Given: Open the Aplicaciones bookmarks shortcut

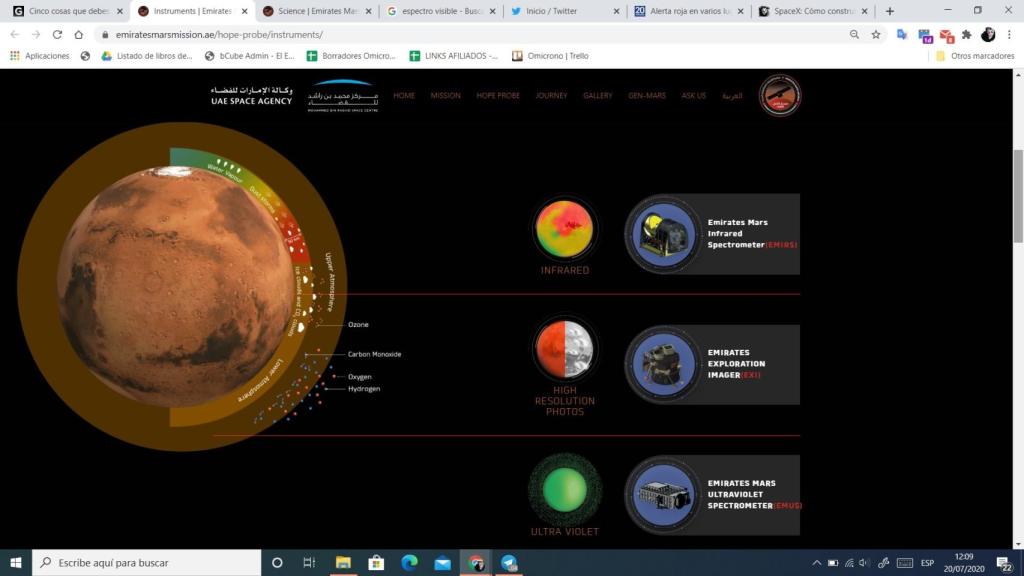Looking at the screenshot, I should [39, 56].
